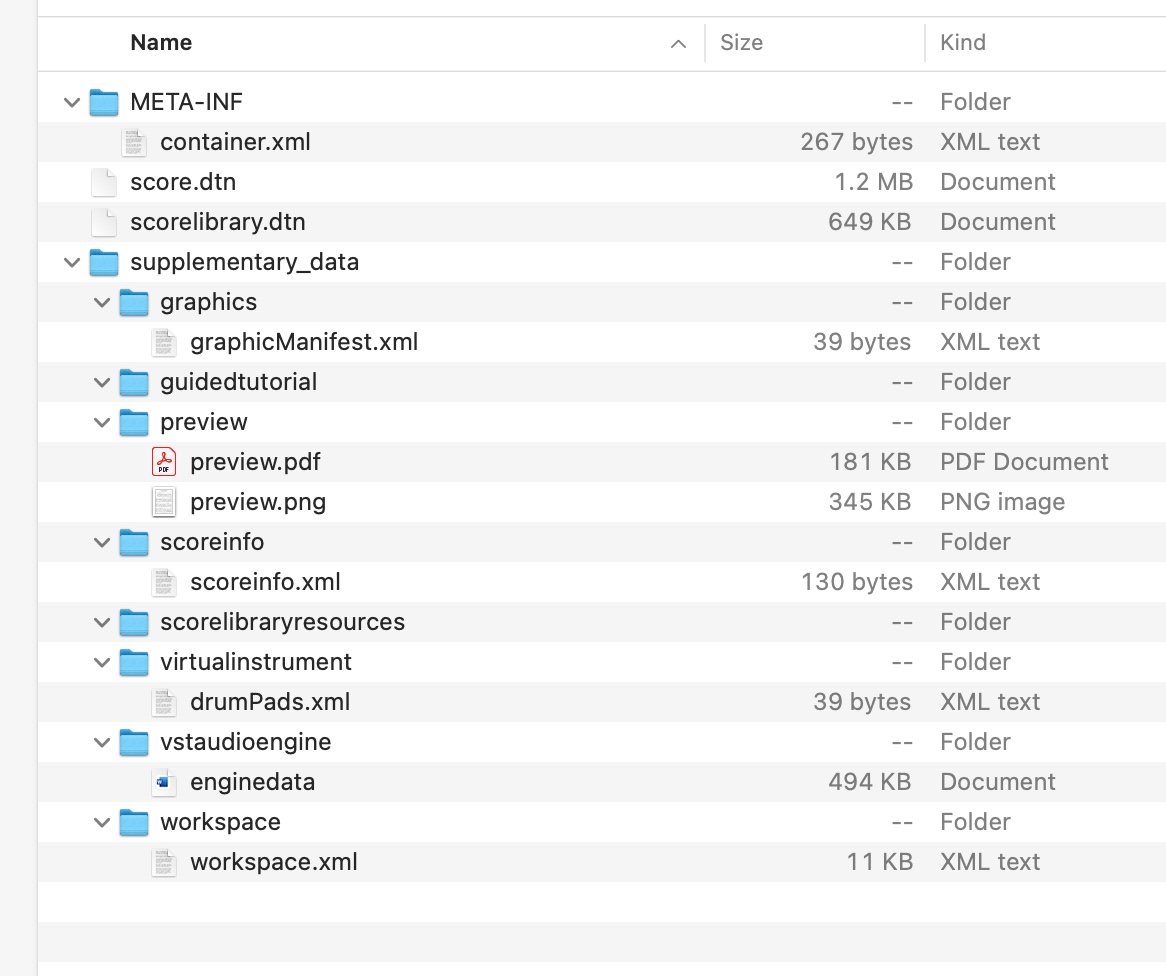
Task: Collapse the supplementary_data folder
Action: (72, 262)
